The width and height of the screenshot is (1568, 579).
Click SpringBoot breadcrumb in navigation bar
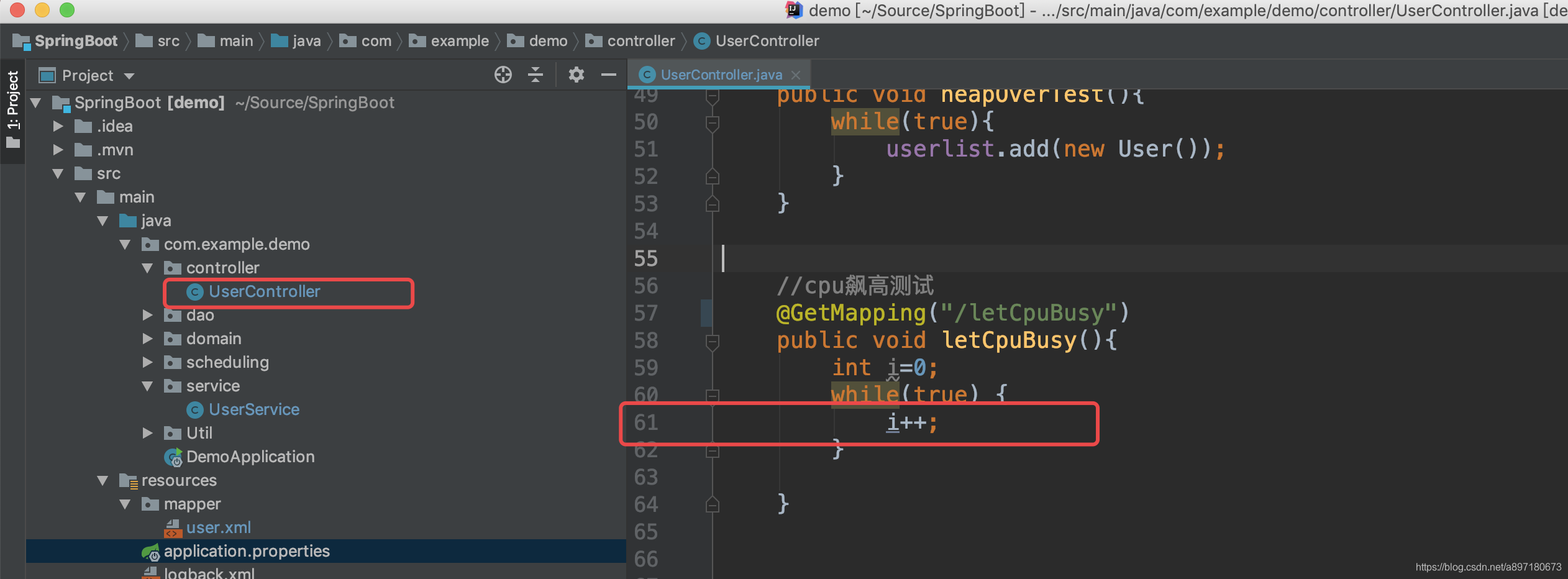[x=66, y=41]
